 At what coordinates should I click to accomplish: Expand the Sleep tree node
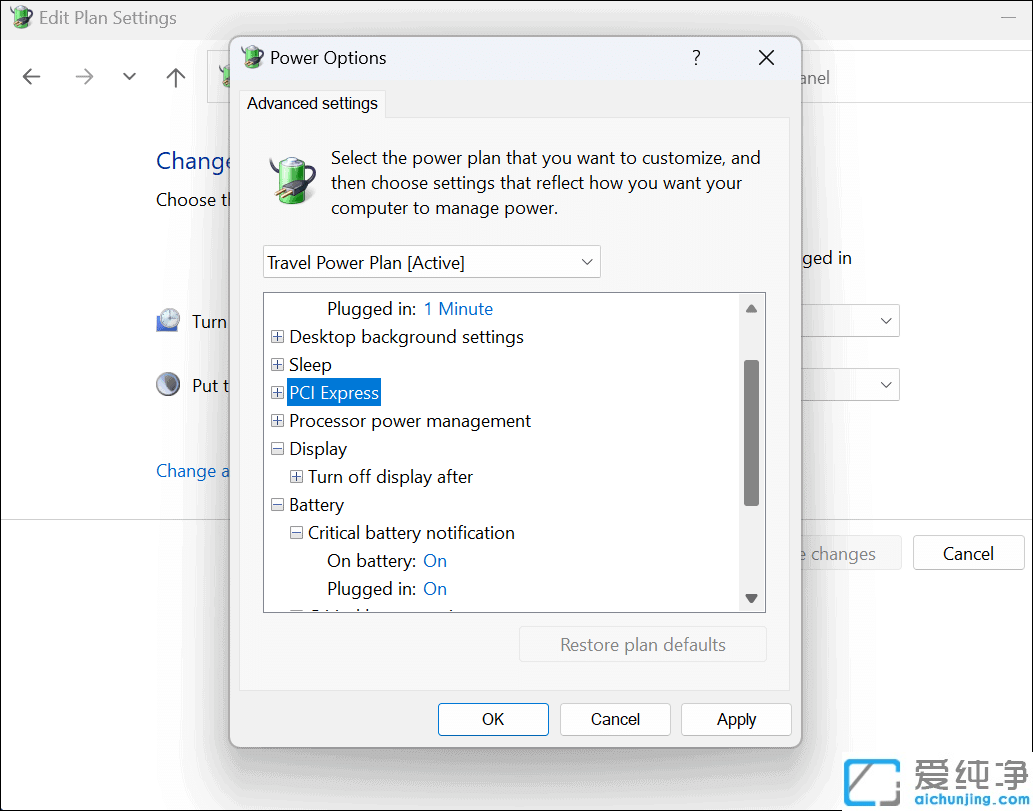click(x=277, y=365)
